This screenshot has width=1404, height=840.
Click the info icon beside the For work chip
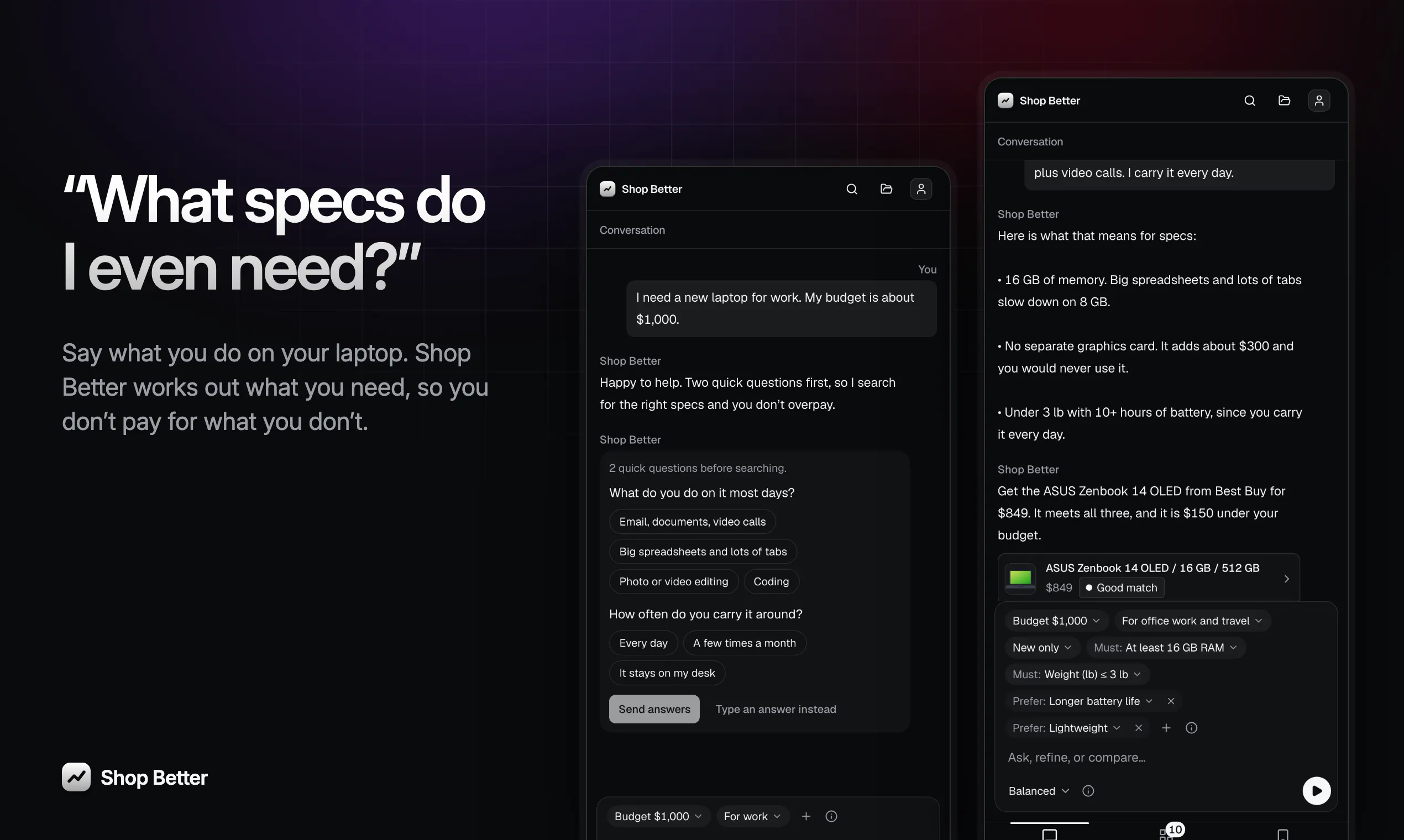tap(831, 816)
